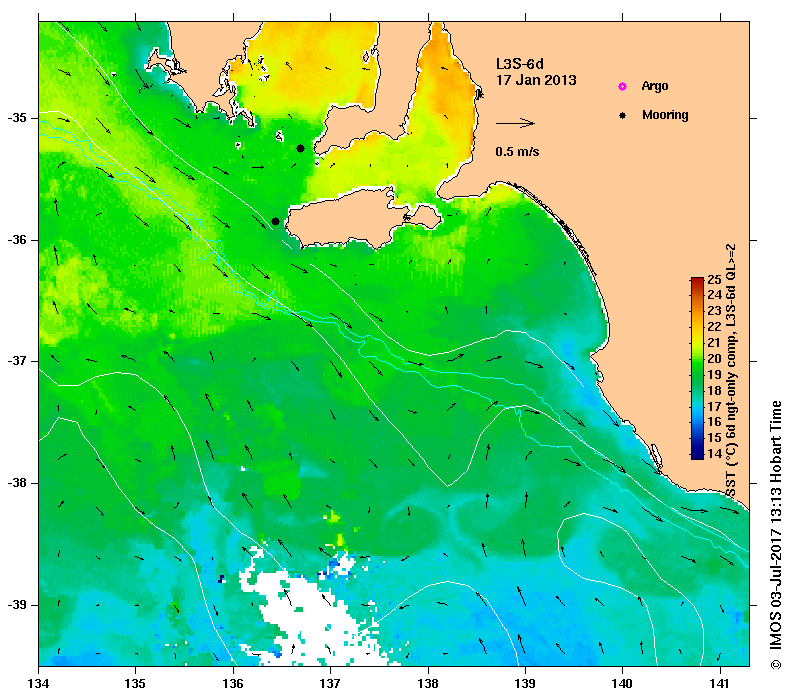
Task: Click longitude label 136
Action: [x=233, y=684]
